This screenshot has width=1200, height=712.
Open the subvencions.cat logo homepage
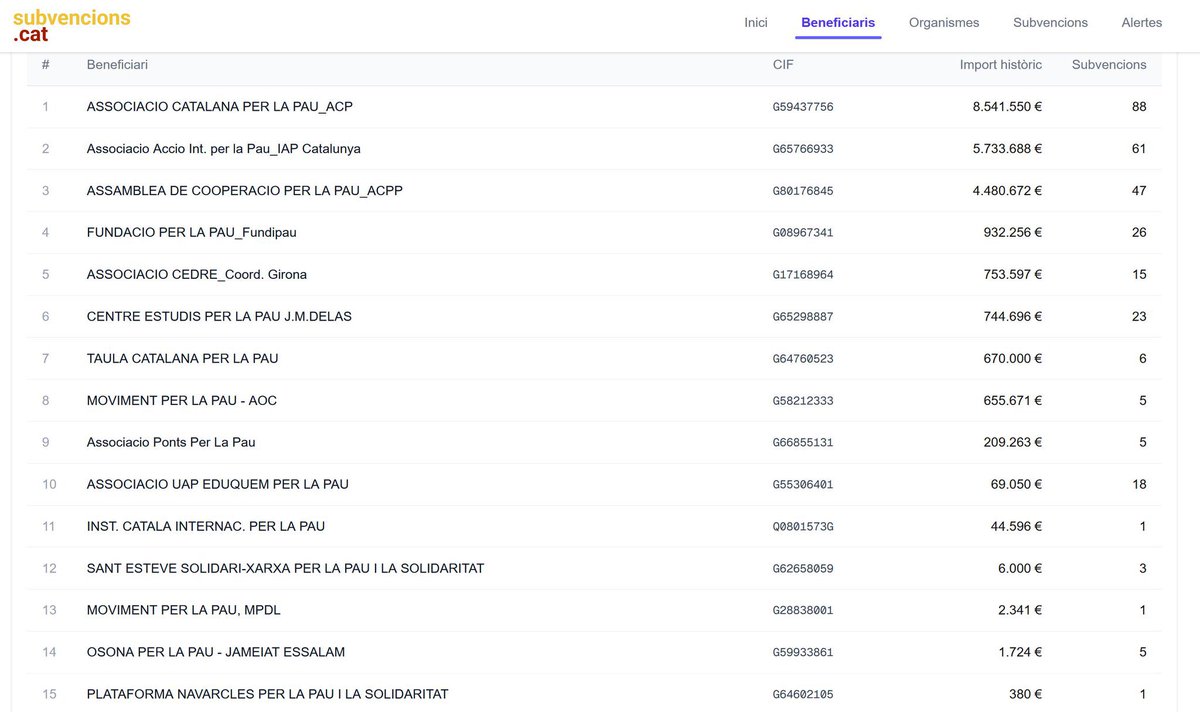(x=71, y=25)
